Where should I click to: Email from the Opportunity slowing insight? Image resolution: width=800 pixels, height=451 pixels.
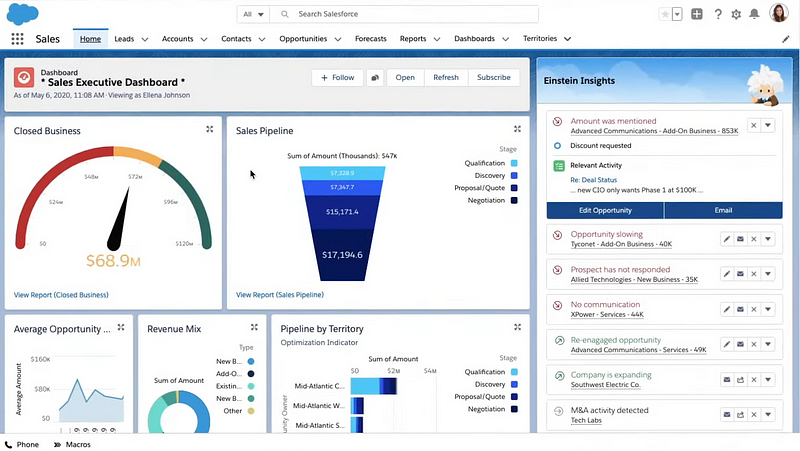click(x=740, y=239)
